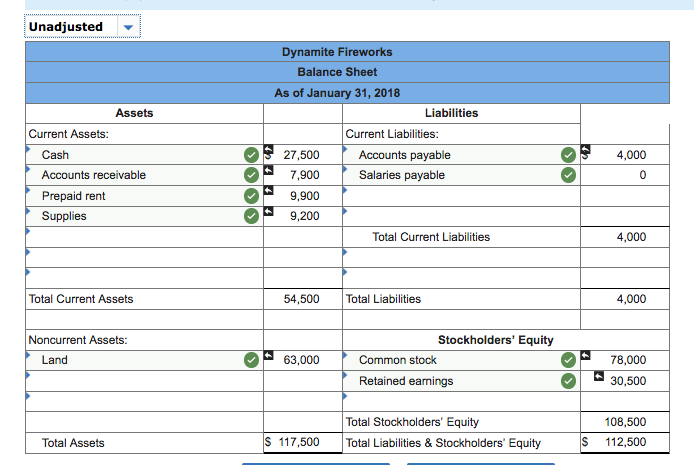Click the Liabilities column heading
Viewport: 694px width, 465px height.
[x=451, y=113]
